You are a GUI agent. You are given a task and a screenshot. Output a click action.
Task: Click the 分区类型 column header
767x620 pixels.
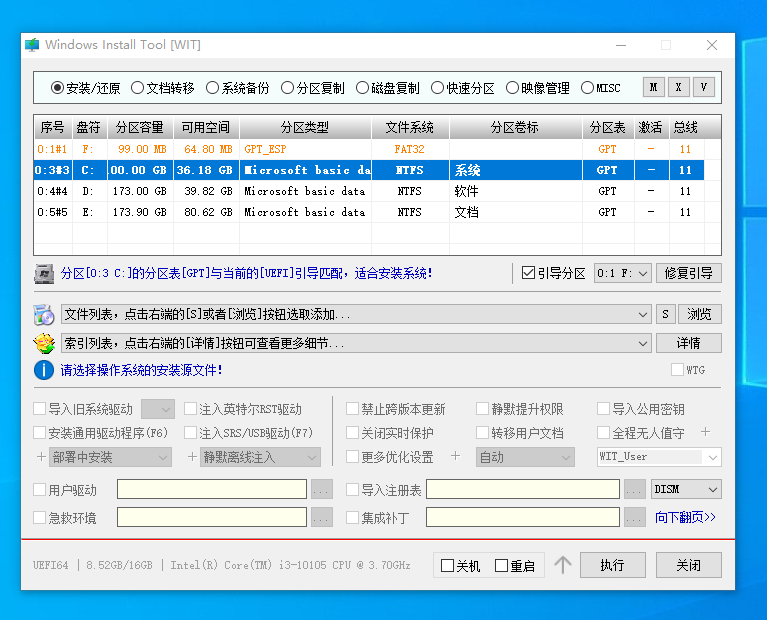pos(305,128)
